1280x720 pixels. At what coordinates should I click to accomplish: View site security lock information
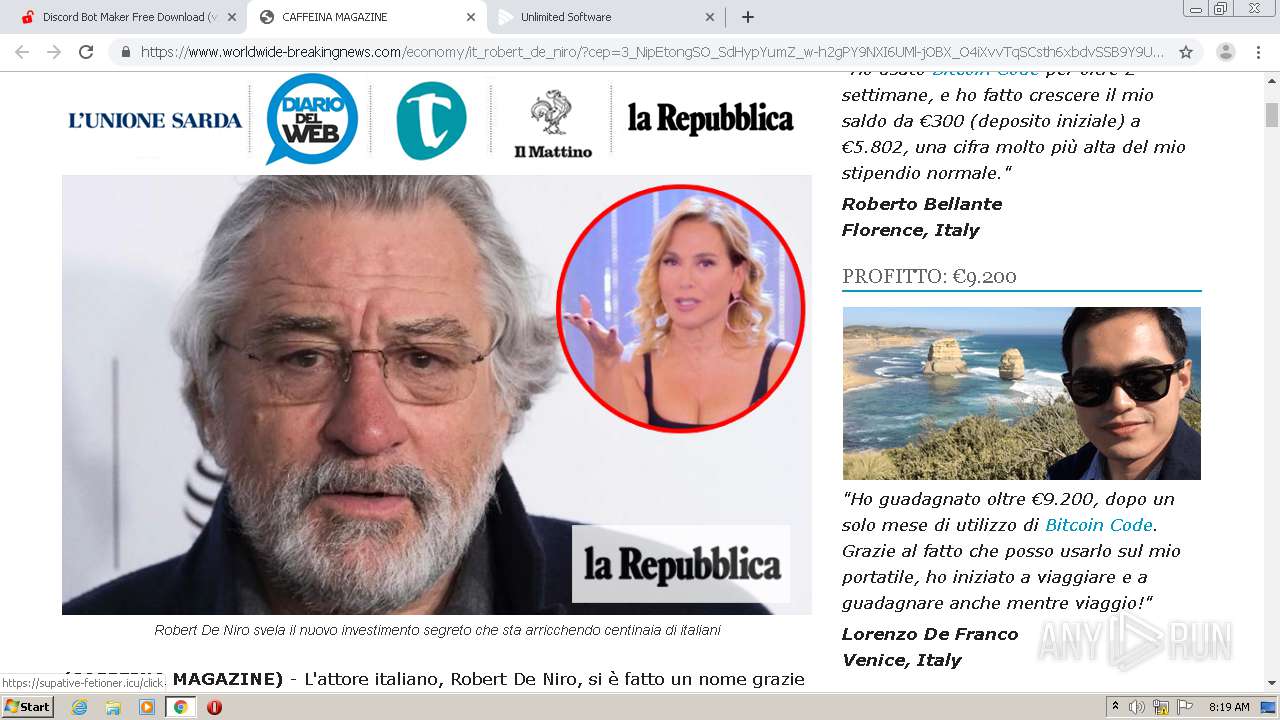point(126,52)
